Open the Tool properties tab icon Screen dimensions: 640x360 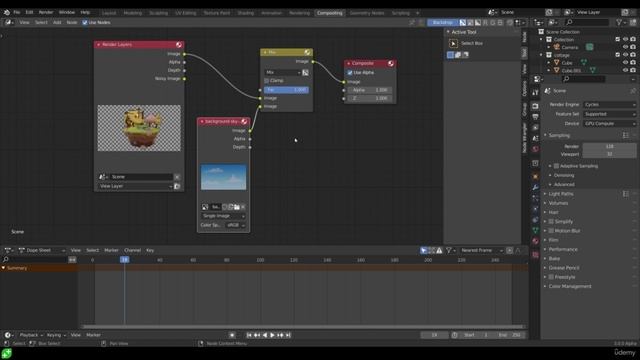click(535, 93)
